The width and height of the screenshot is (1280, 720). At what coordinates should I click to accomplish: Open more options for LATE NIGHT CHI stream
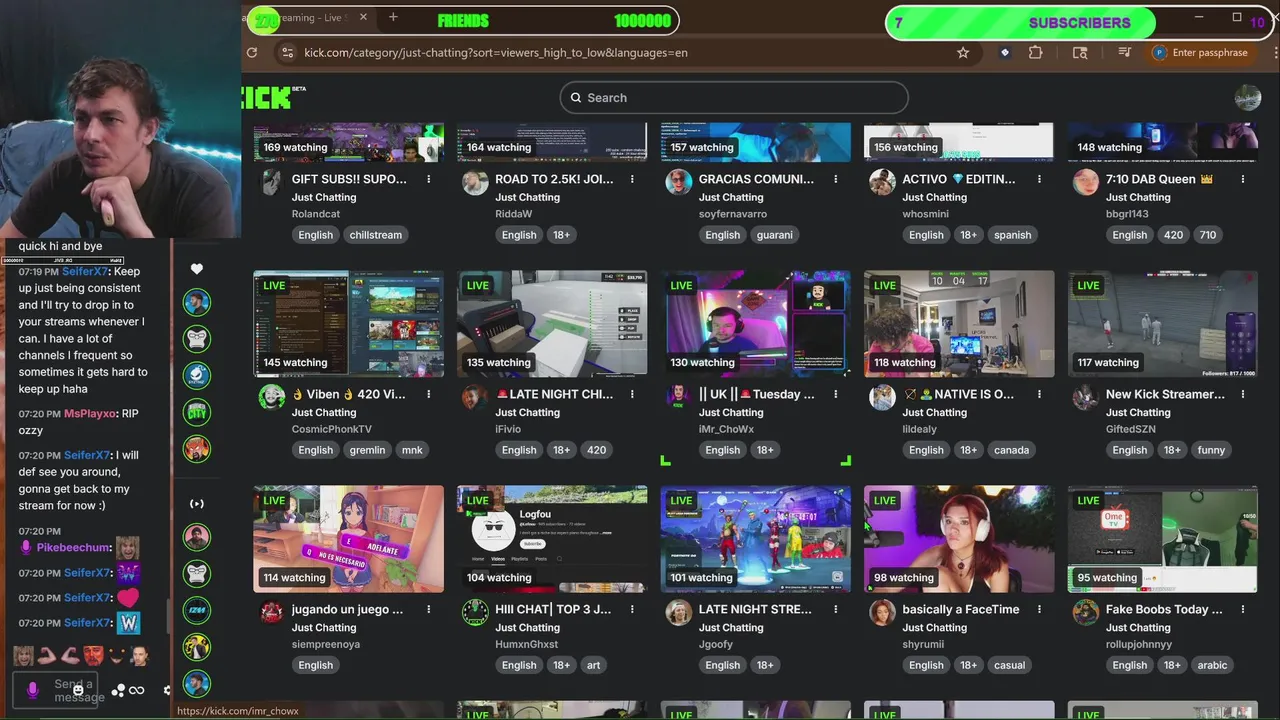click(x=632, y=394)
